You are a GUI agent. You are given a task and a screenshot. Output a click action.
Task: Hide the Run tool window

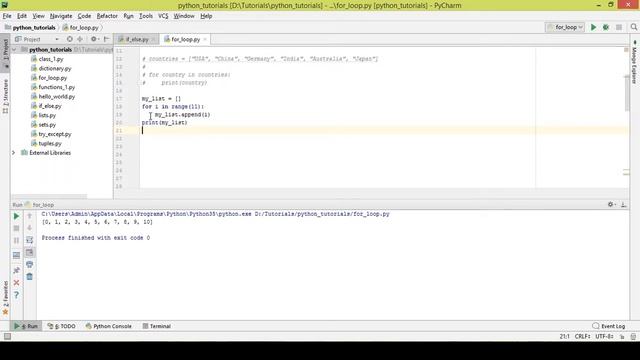(x=624, y=204)
